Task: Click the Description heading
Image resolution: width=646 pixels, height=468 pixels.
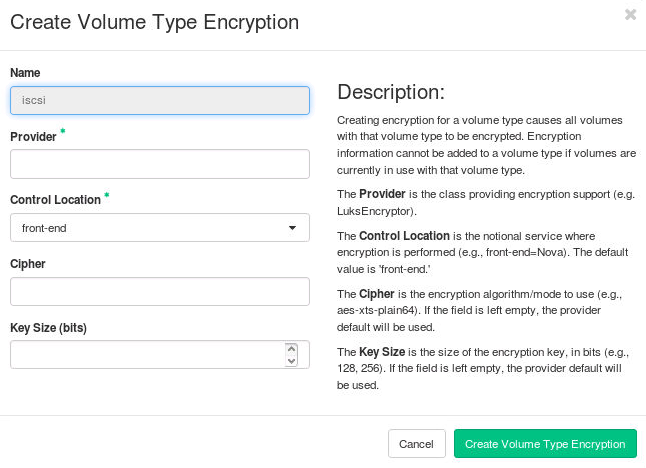Action: coord(391,93)
